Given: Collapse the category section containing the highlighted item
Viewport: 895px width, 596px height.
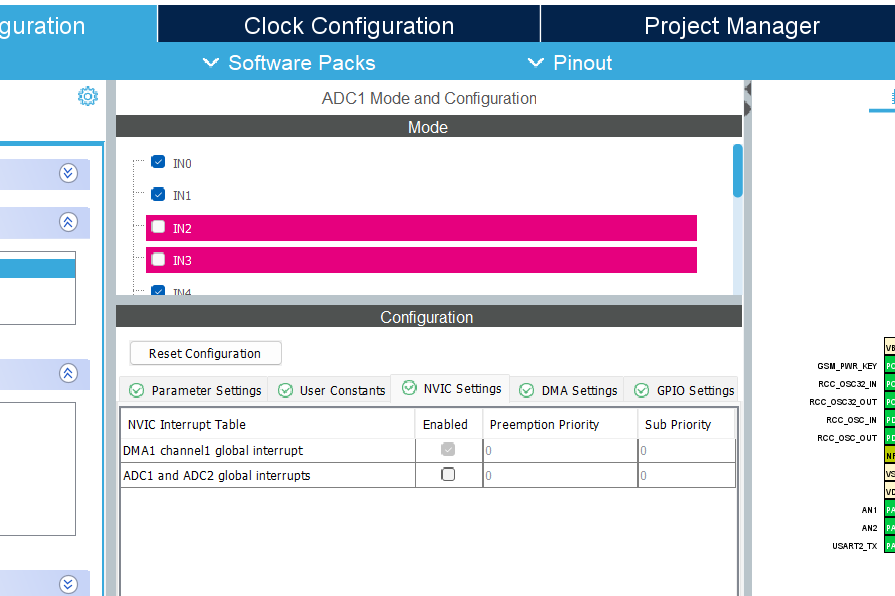Looking at the screenshot, I should (x=68, y=222).
